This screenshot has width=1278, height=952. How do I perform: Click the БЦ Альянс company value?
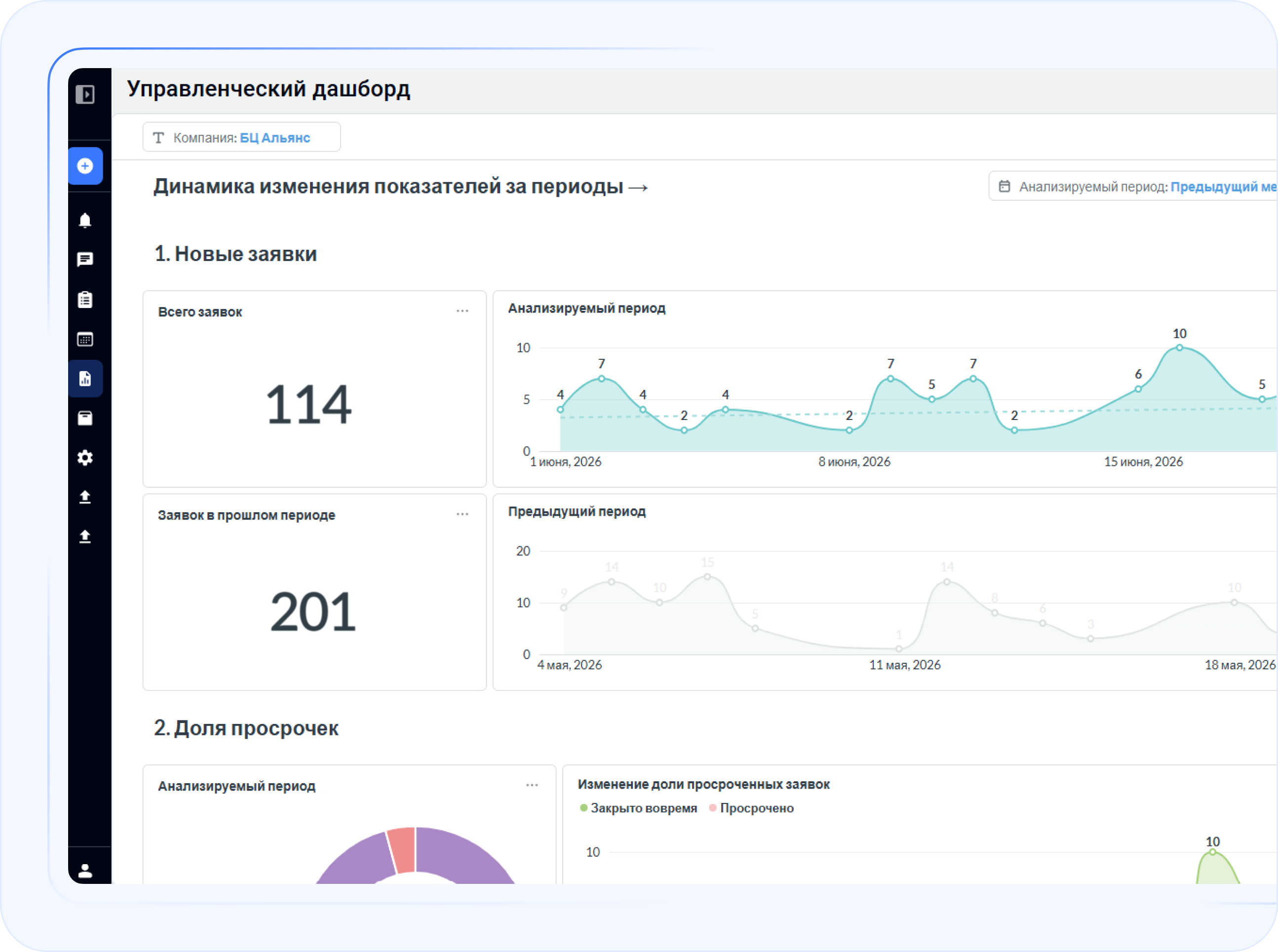(x=275, y=138)
